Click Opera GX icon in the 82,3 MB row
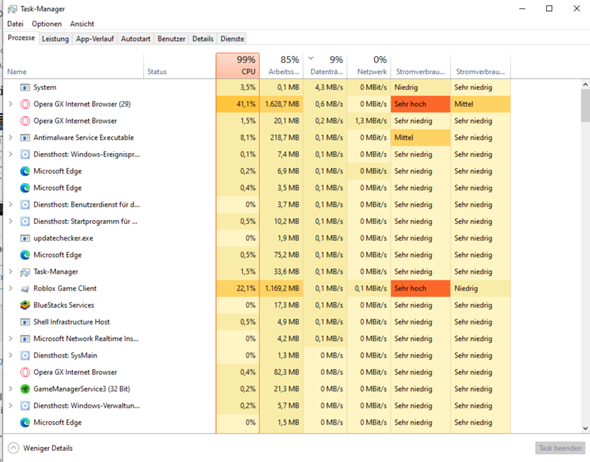 click(x=25, y=372)
